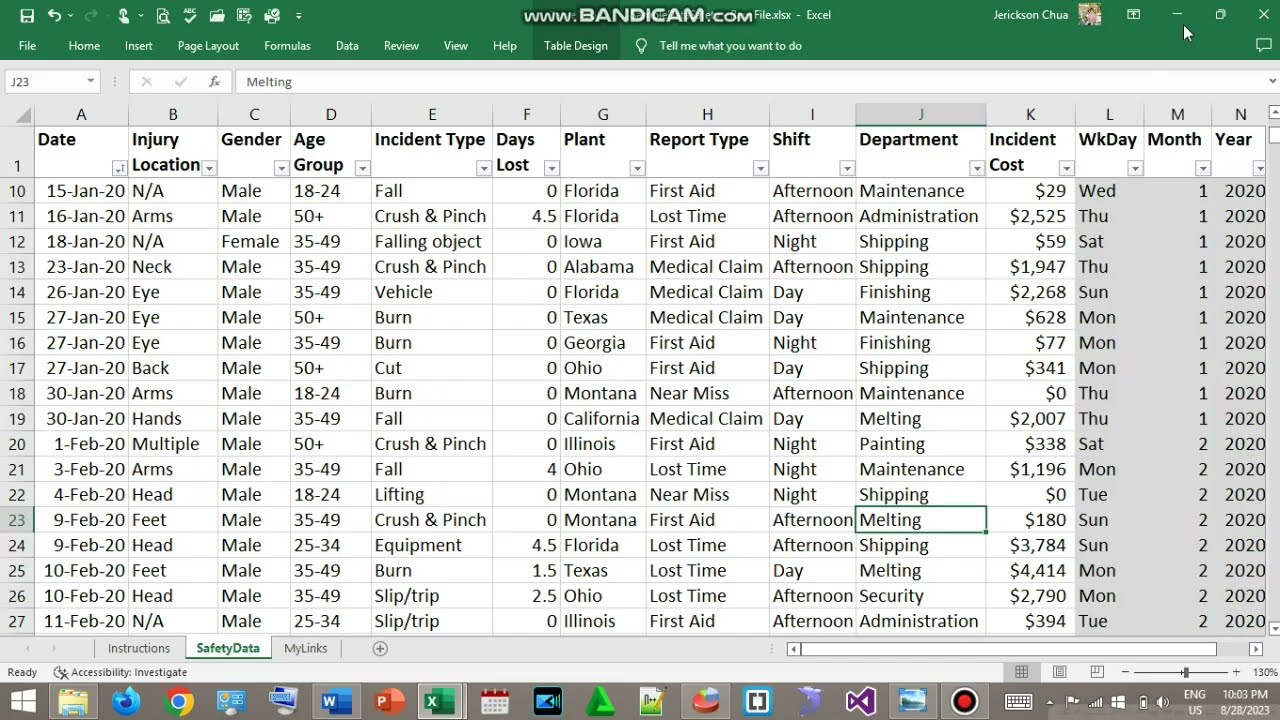Open the WkDay filter dropdown
This screenshot has height=720, width=1280.
click(x=1134, y=168)
